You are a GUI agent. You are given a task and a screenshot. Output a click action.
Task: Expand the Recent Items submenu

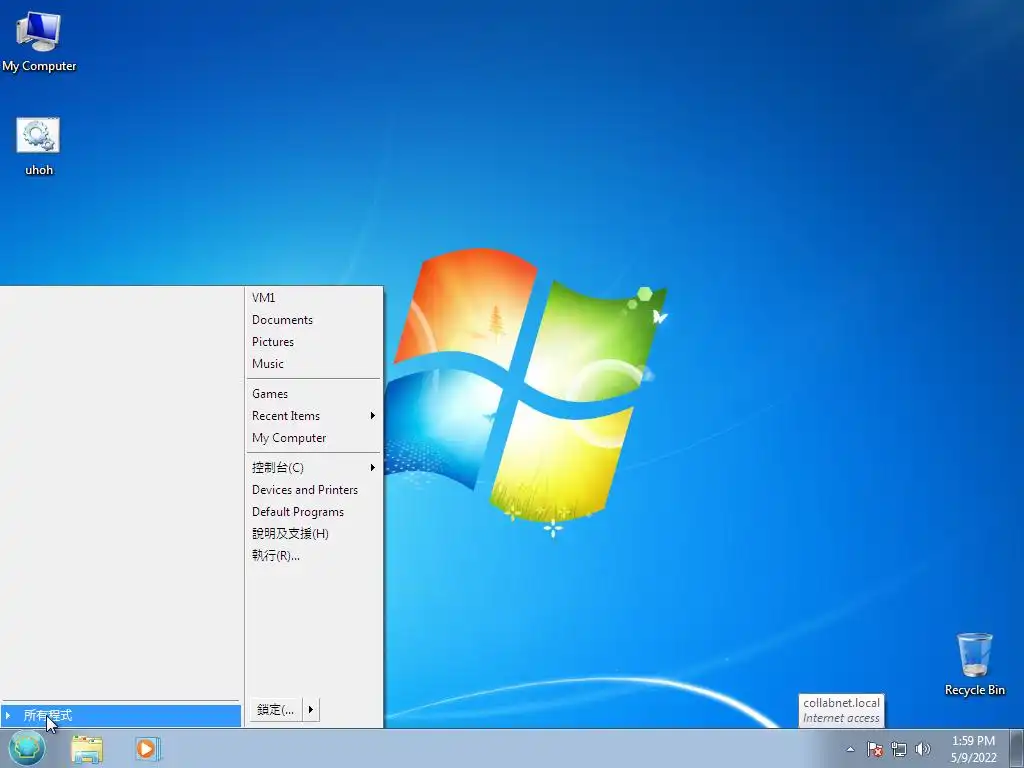click(313, 416)
